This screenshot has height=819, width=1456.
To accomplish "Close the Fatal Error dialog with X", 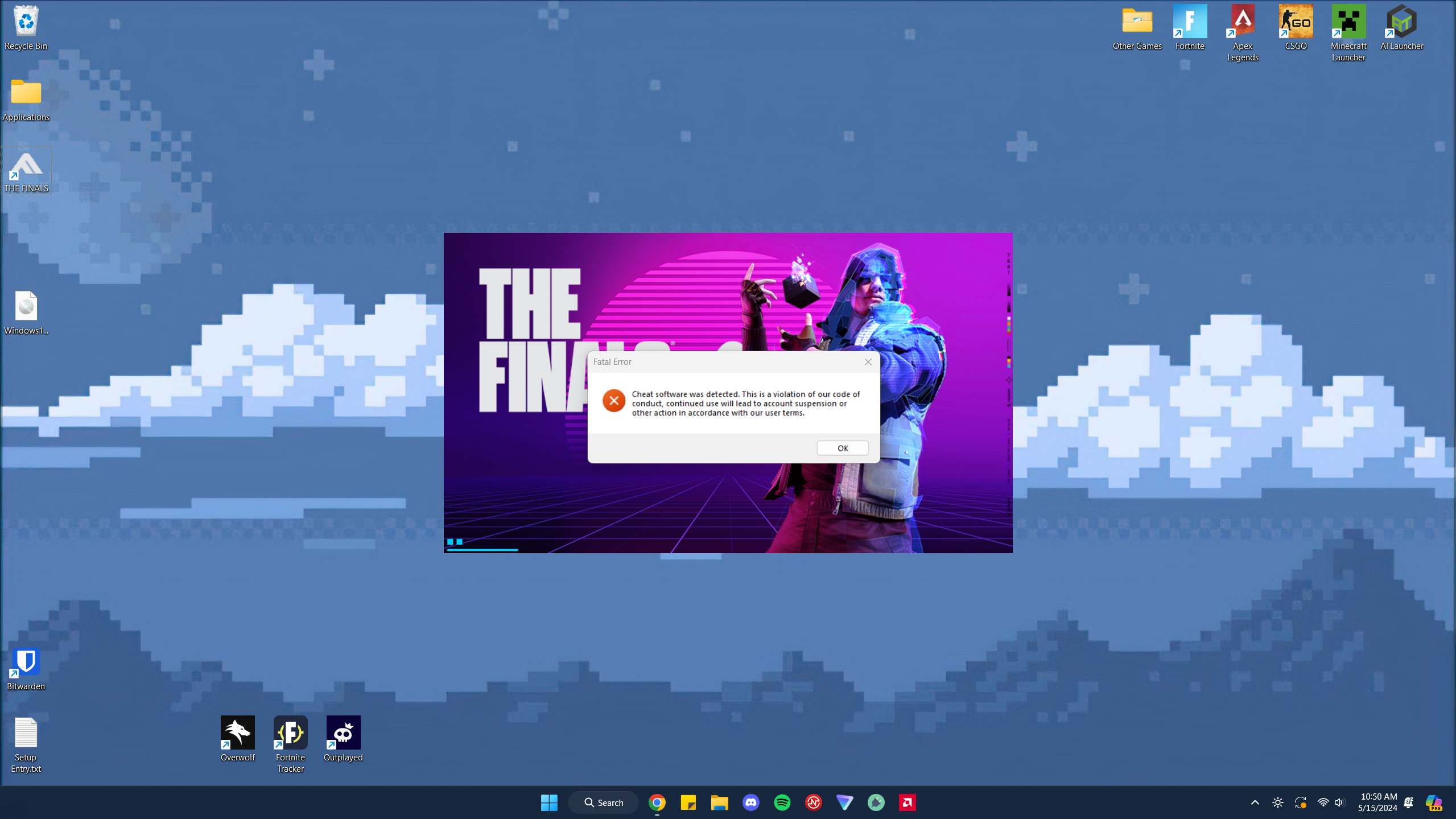I will [x=868, y=362].
